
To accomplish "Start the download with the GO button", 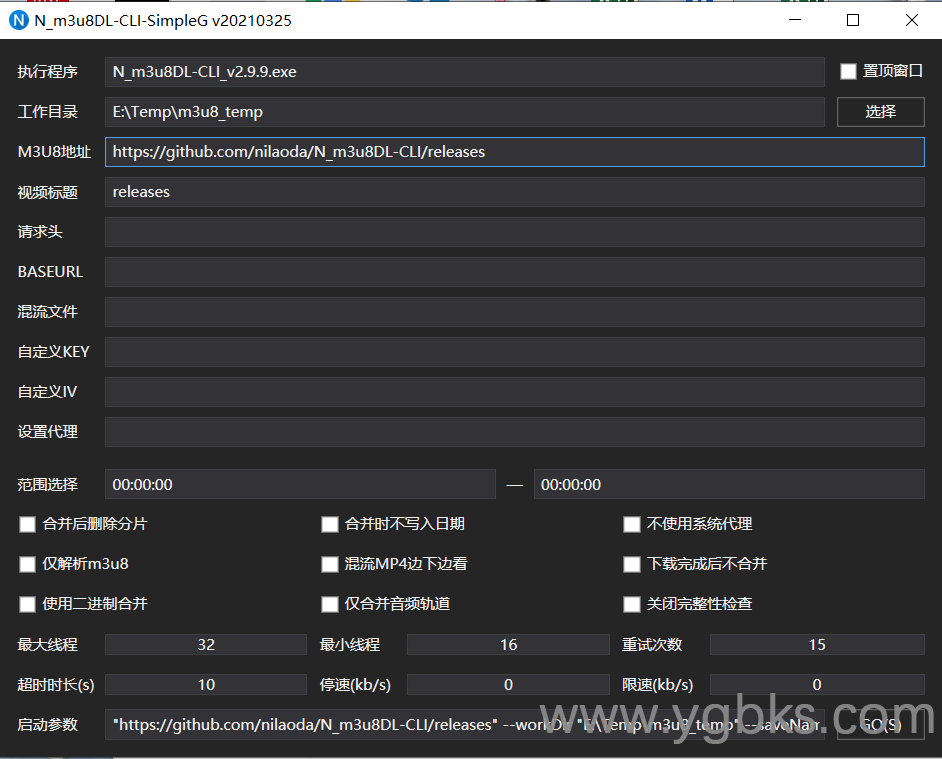I will (881, 725).
